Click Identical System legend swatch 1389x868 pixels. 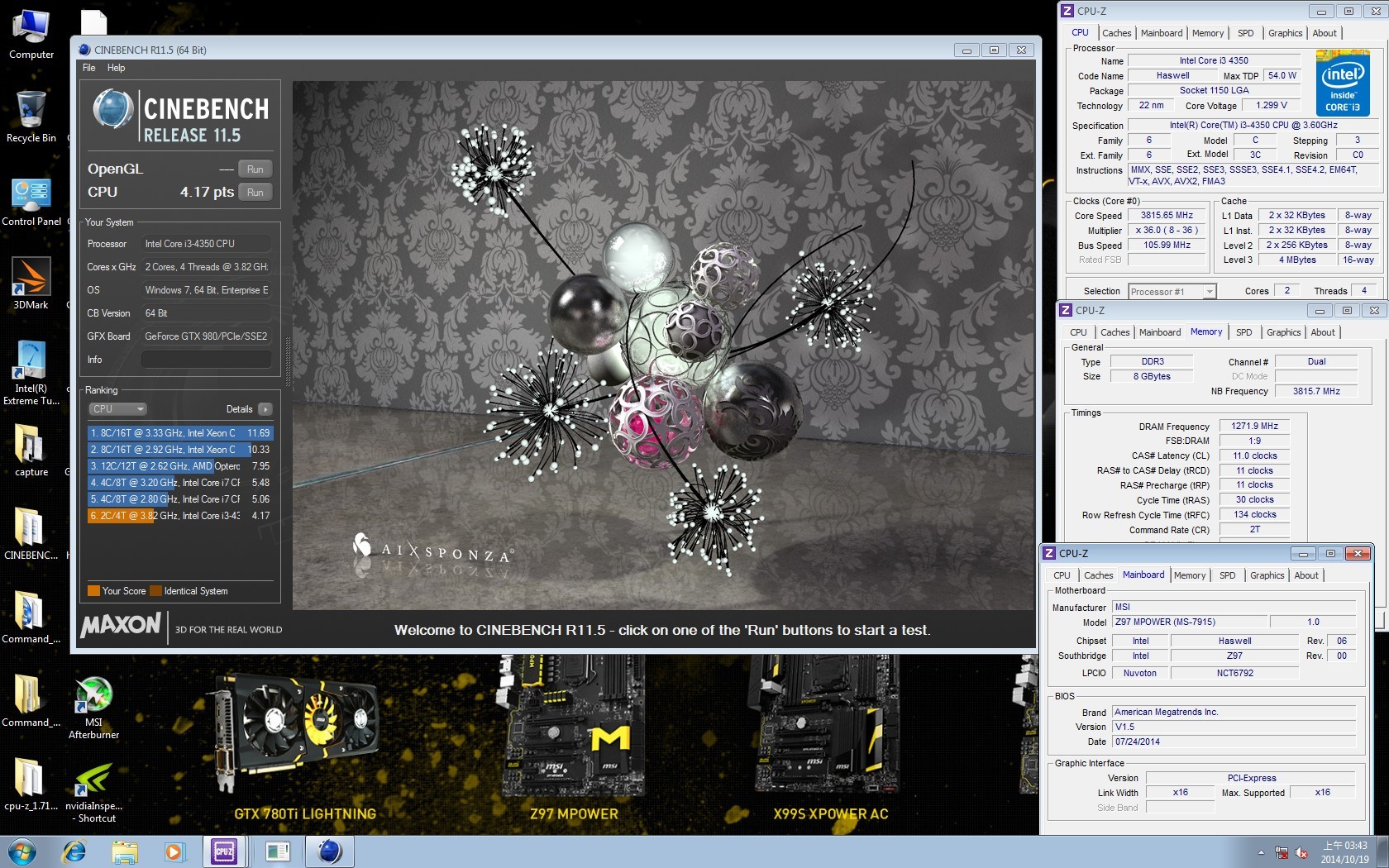click(x=156, y=591)
